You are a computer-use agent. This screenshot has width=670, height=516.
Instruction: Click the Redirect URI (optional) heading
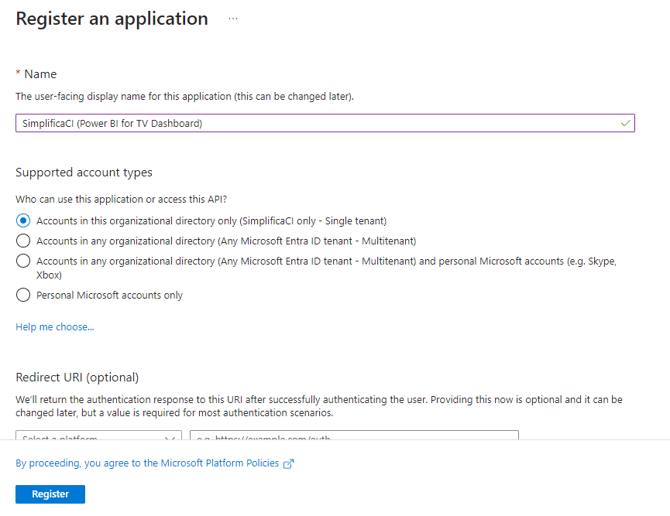pos(77,377)
